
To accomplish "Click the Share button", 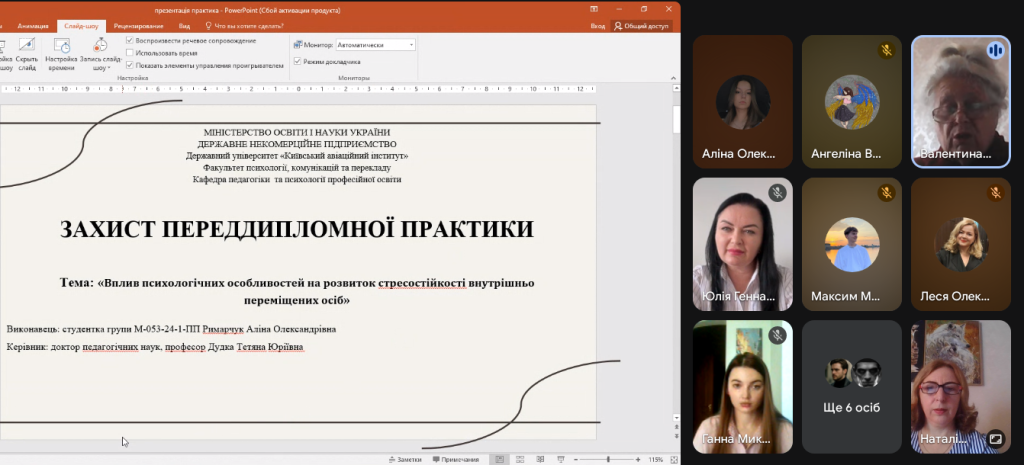I will point(641,26).
